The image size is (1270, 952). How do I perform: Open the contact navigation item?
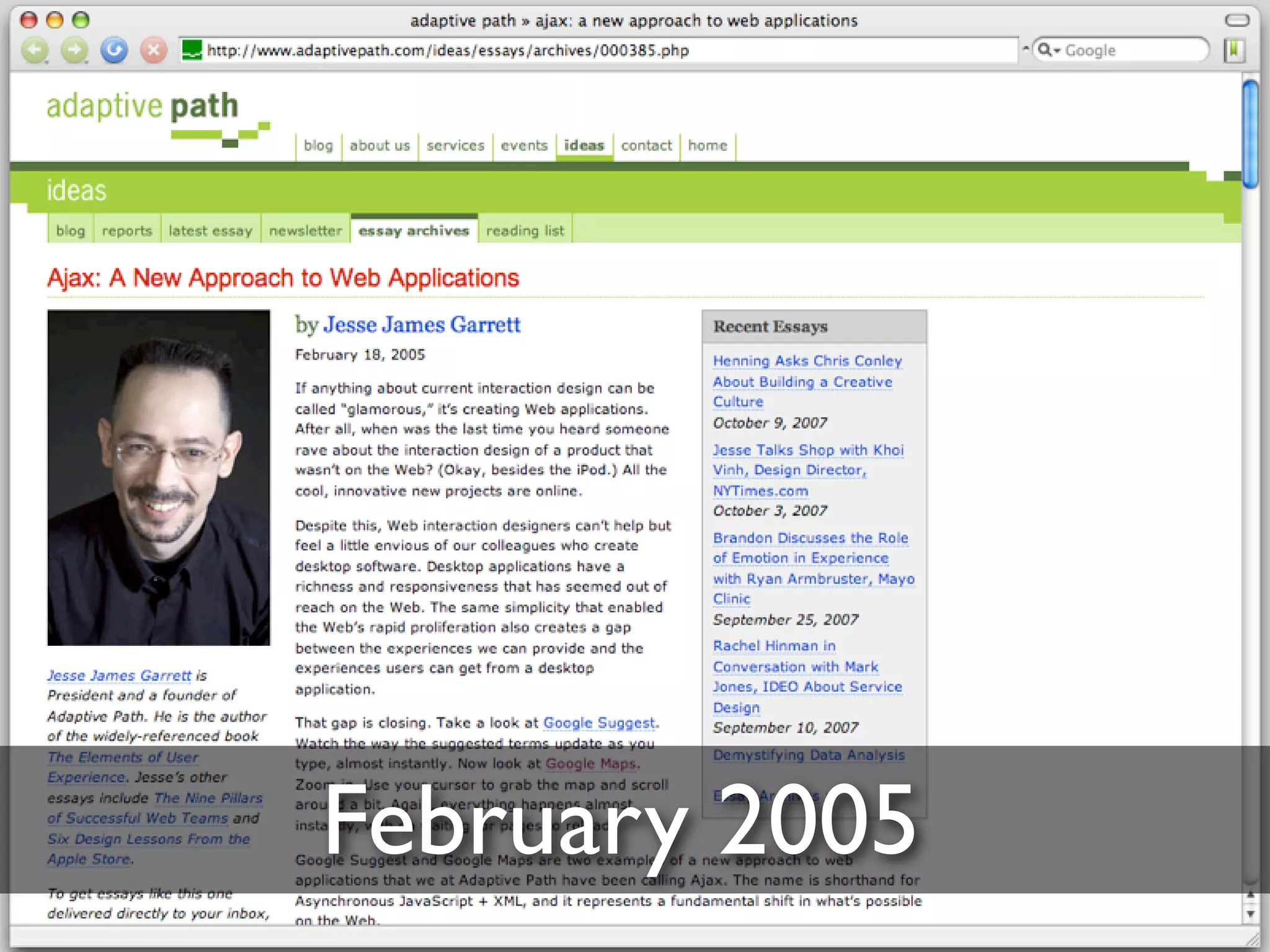point(646,146)
